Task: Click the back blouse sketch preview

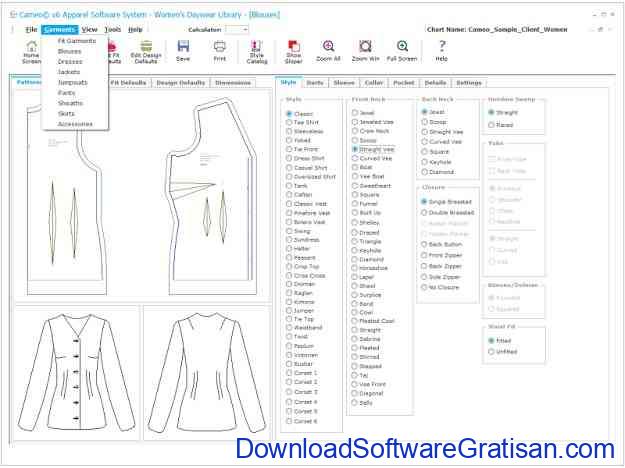Action: pyautogui.click(x=207, y=373)
